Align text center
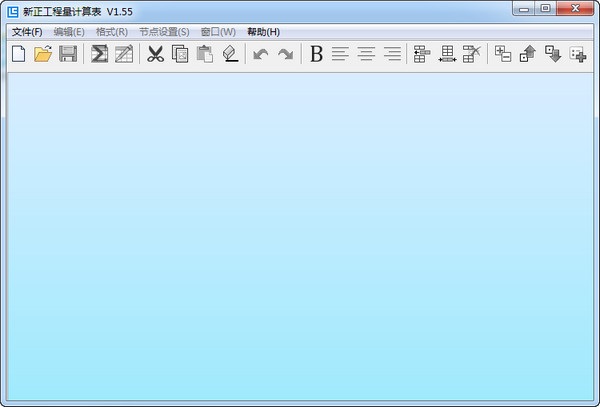600x407 pixels. click(366, 54)
